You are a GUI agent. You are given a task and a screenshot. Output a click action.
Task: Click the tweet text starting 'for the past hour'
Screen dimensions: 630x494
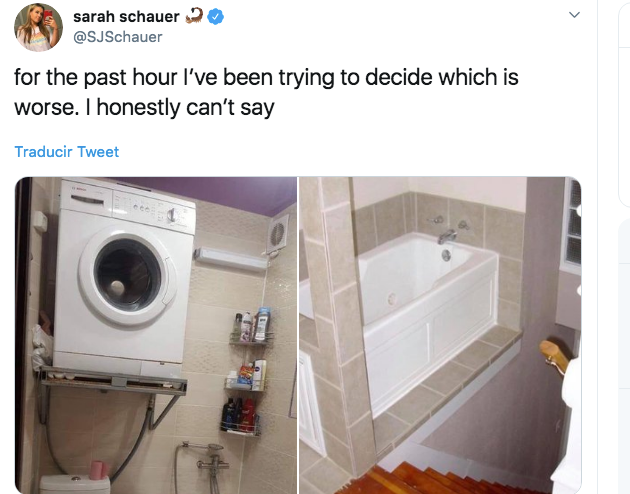(266, 77)
